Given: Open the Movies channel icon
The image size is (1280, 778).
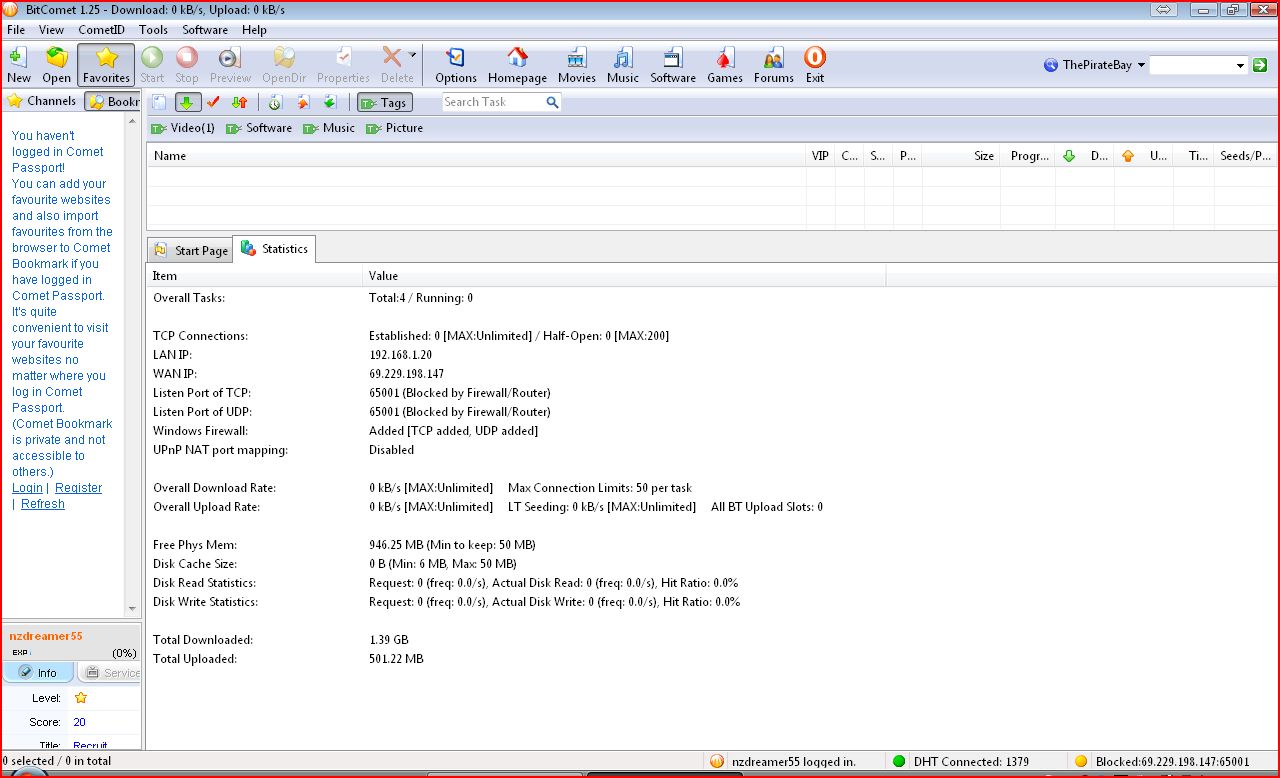Looking at the screenshot, I should tap(577, 64).
